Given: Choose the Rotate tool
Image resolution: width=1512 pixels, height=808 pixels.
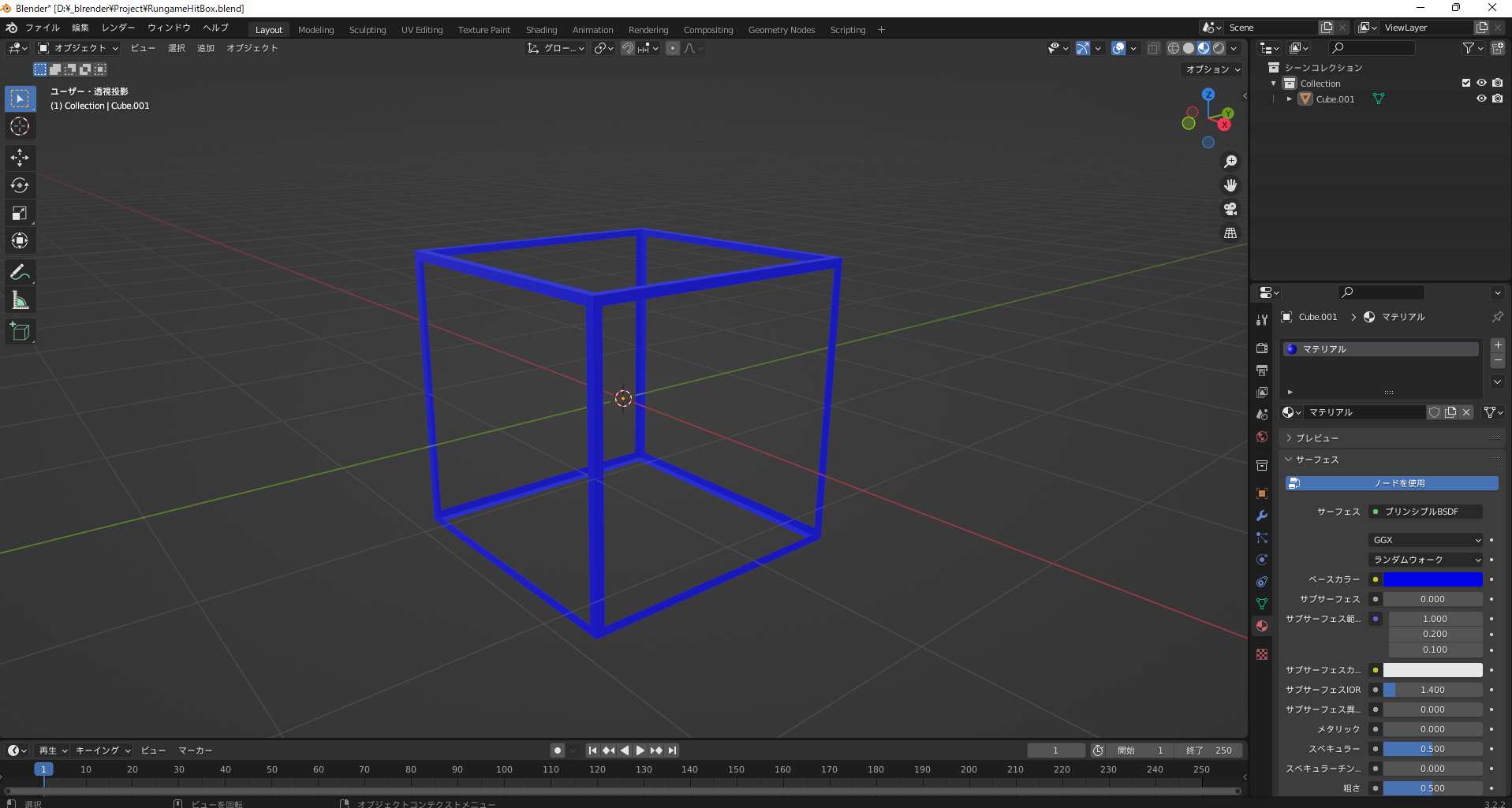Looking at the screenshot, I should pyautogui.click(x=20, y=185).
